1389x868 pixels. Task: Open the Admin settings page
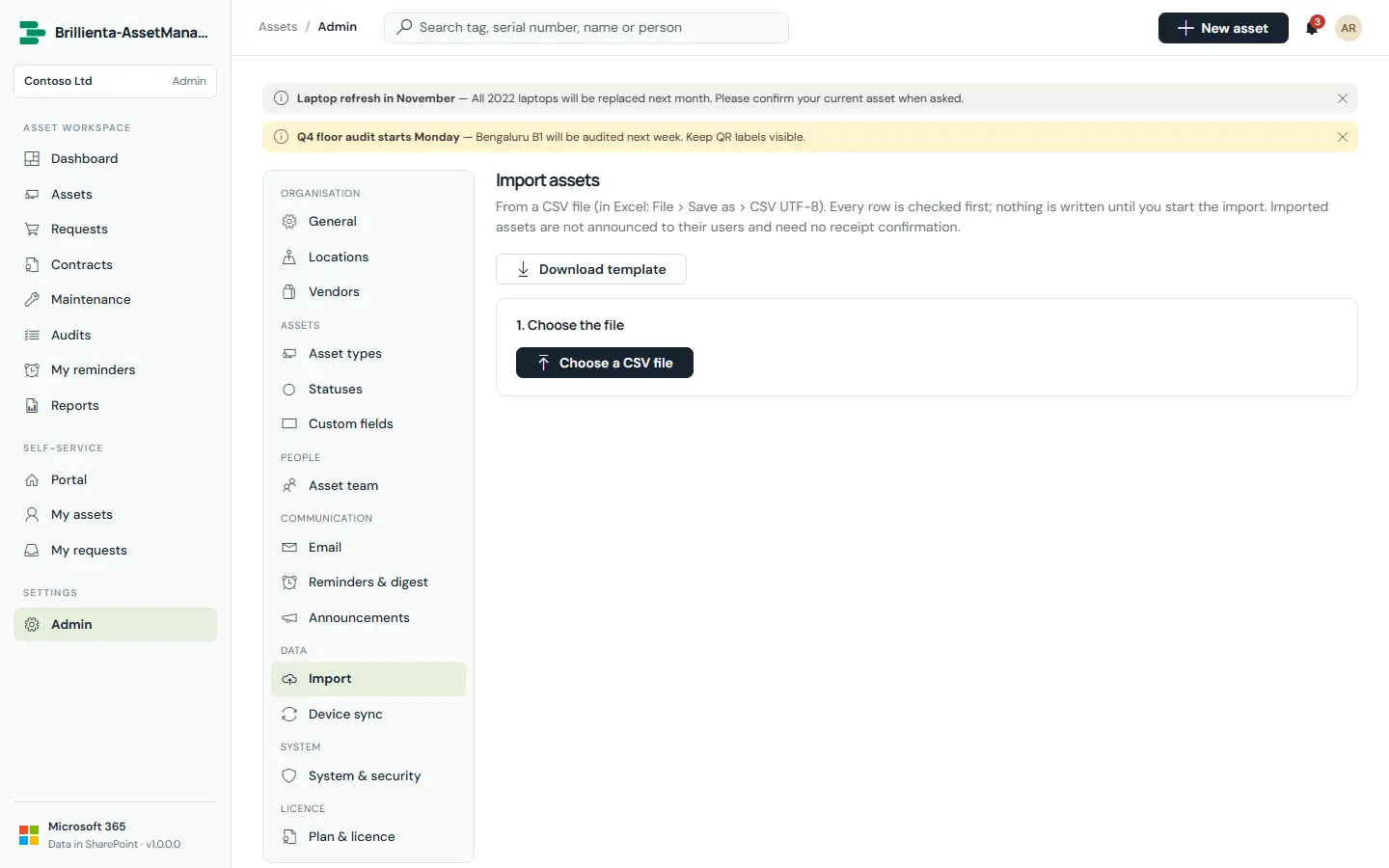115,625
